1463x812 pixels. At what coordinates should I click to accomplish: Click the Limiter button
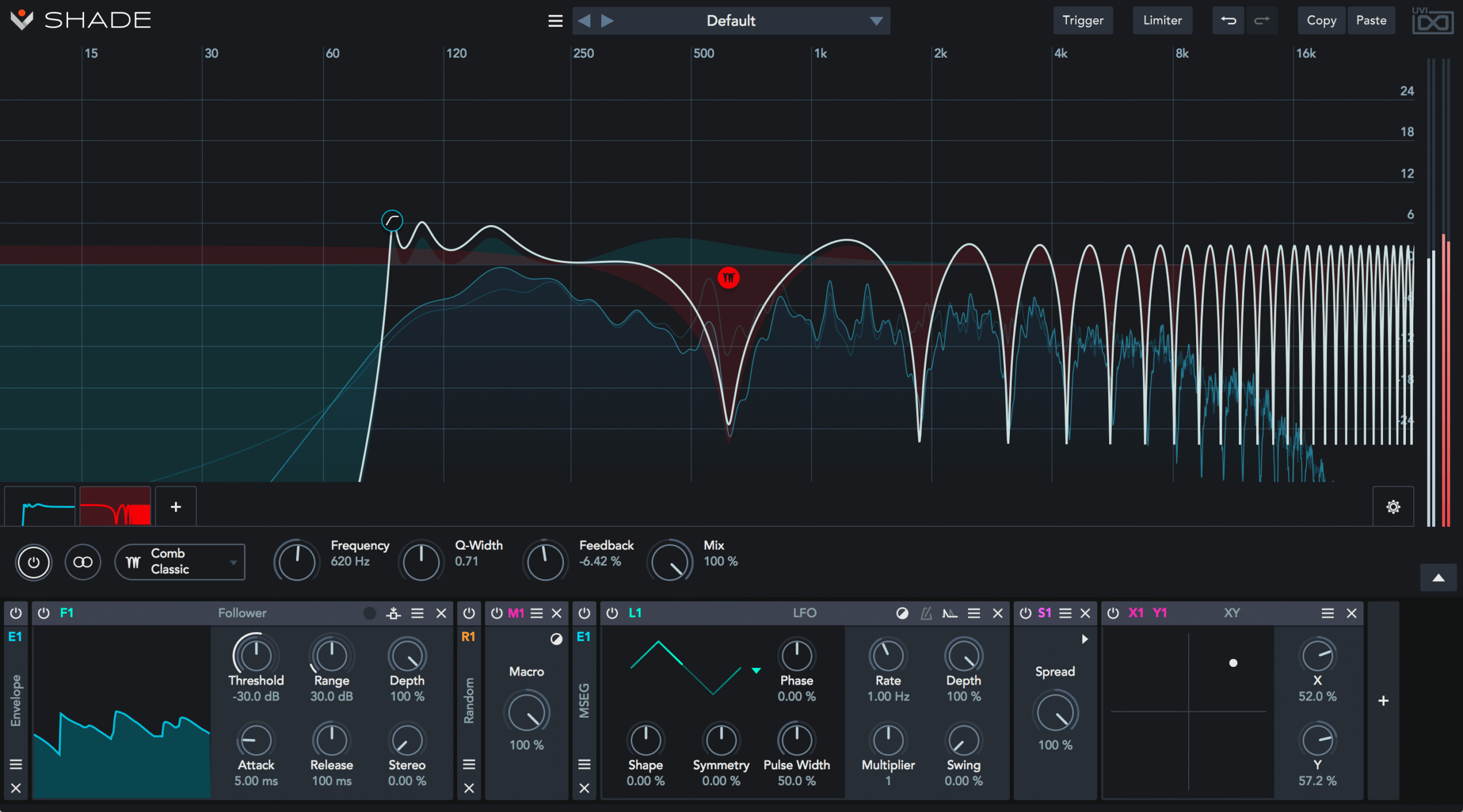coord(1162,21)
